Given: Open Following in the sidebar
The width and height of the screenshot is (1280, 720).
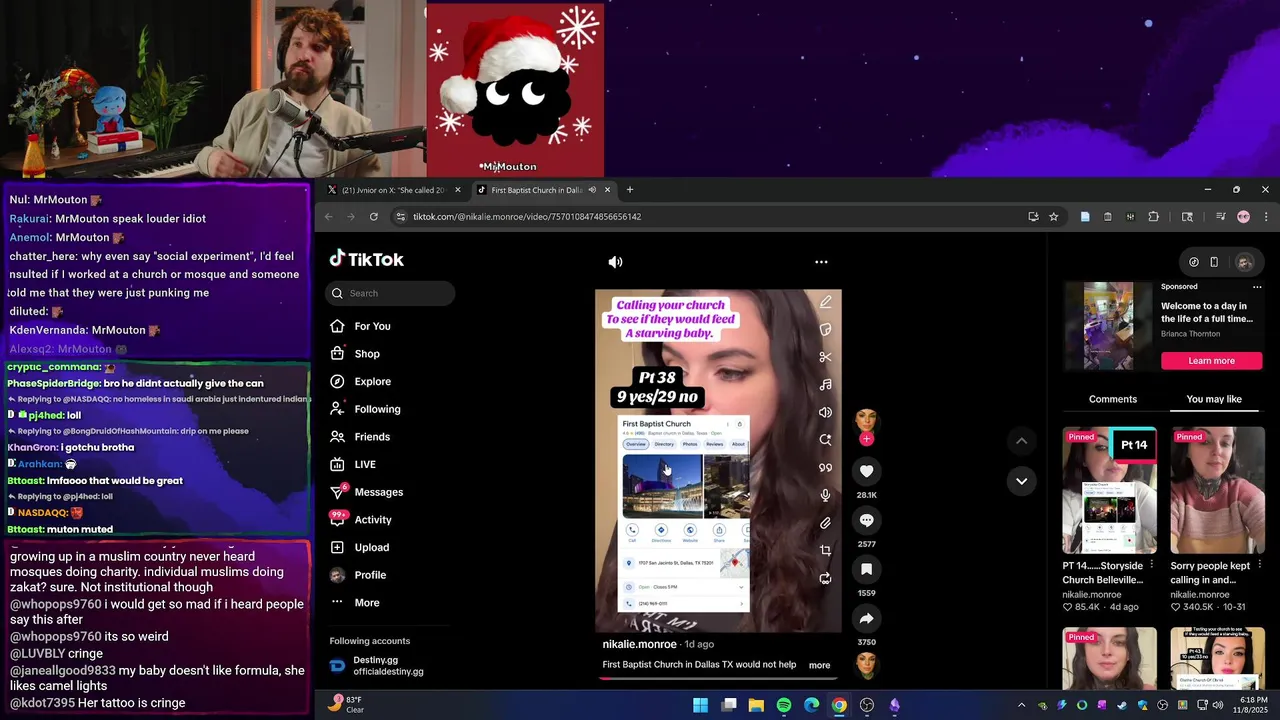Looking at the screenshot, I should 377,409.
